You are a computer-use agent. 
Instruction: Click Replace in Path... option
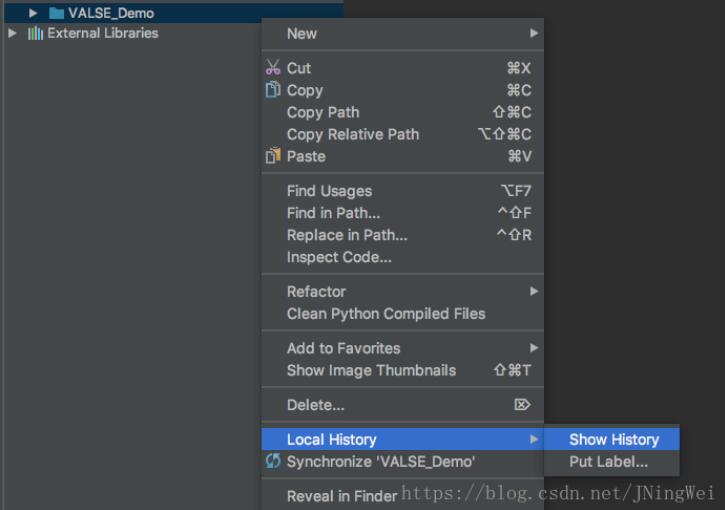(x=347, y=235)
